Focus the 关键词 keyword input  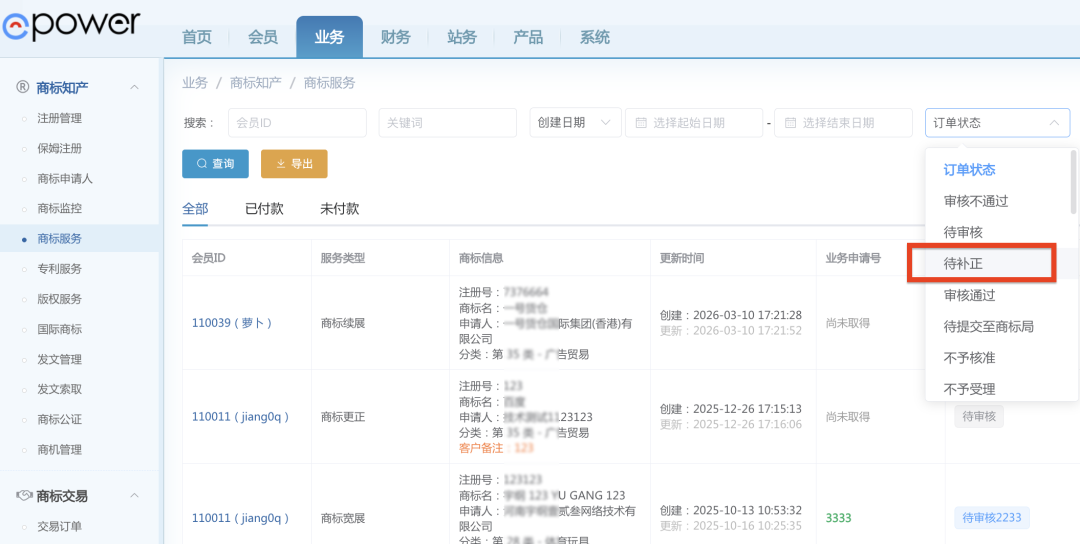446,123
